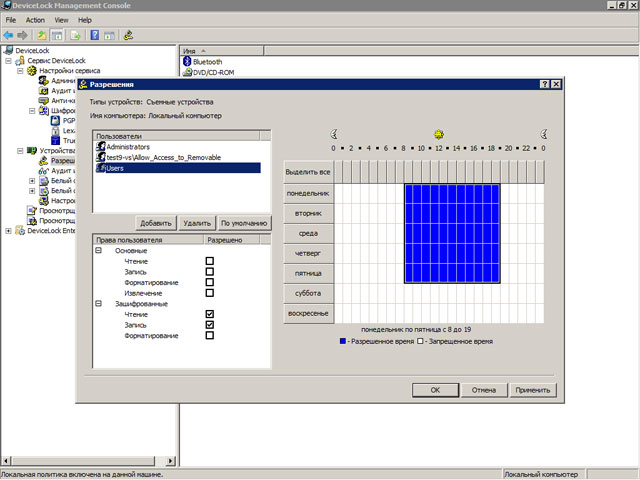Check basic Извлечение (eject) permission checkbox
The width and height of the screenshot is (640, 480).
(209, 293)
